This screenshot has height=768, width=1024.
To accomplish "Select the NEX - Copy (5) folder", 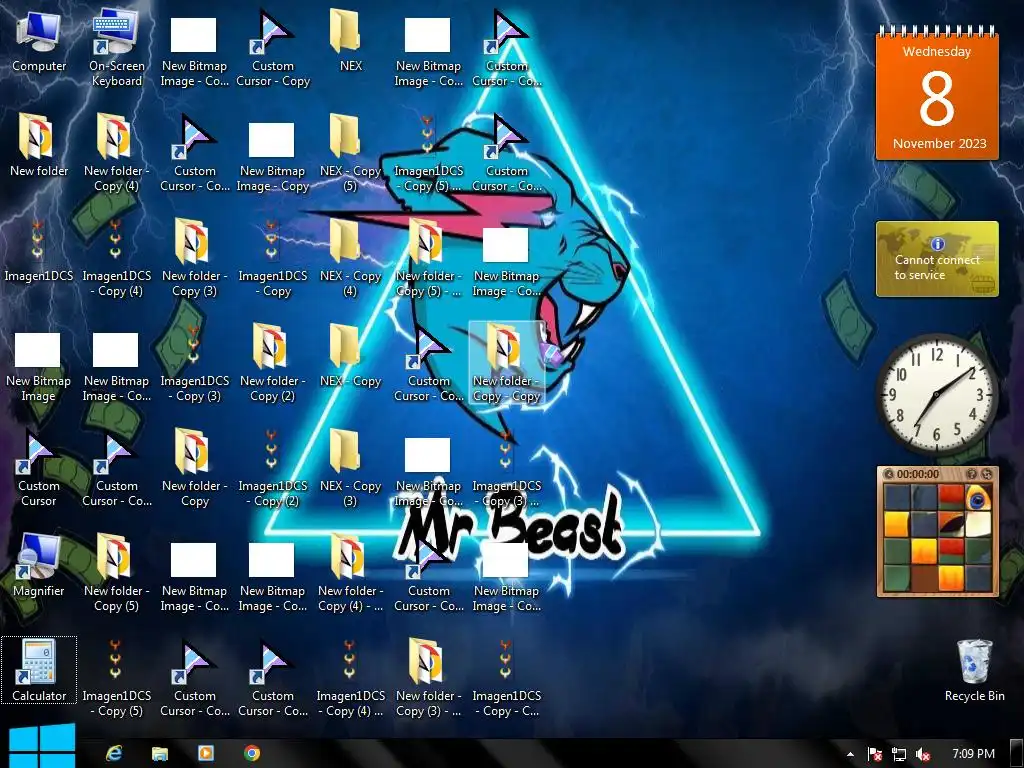I will click(x=350, y=153).
